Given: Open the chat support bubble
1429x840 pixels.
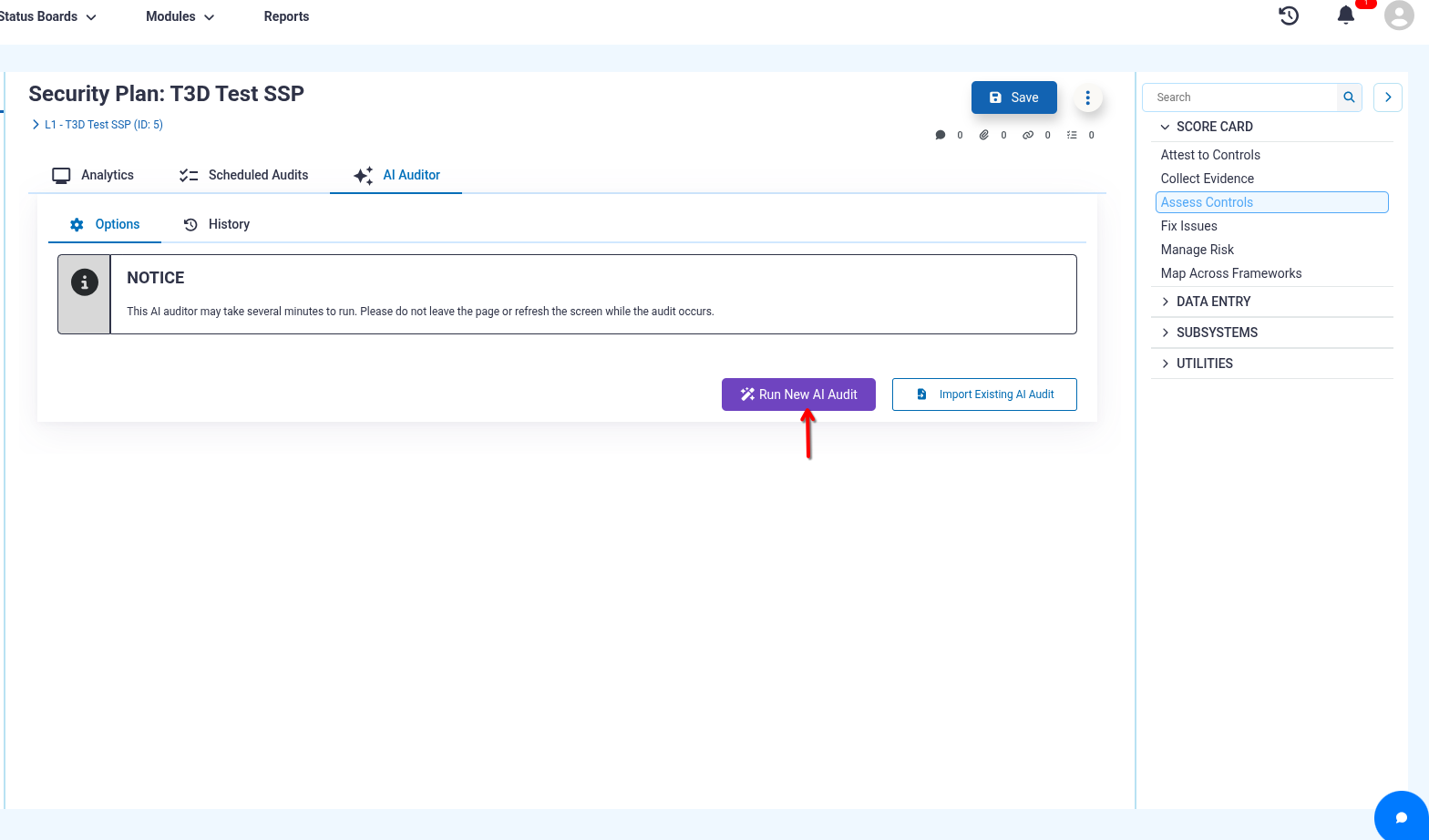Looking at the screenshot, I should [x=1402, y=817].
